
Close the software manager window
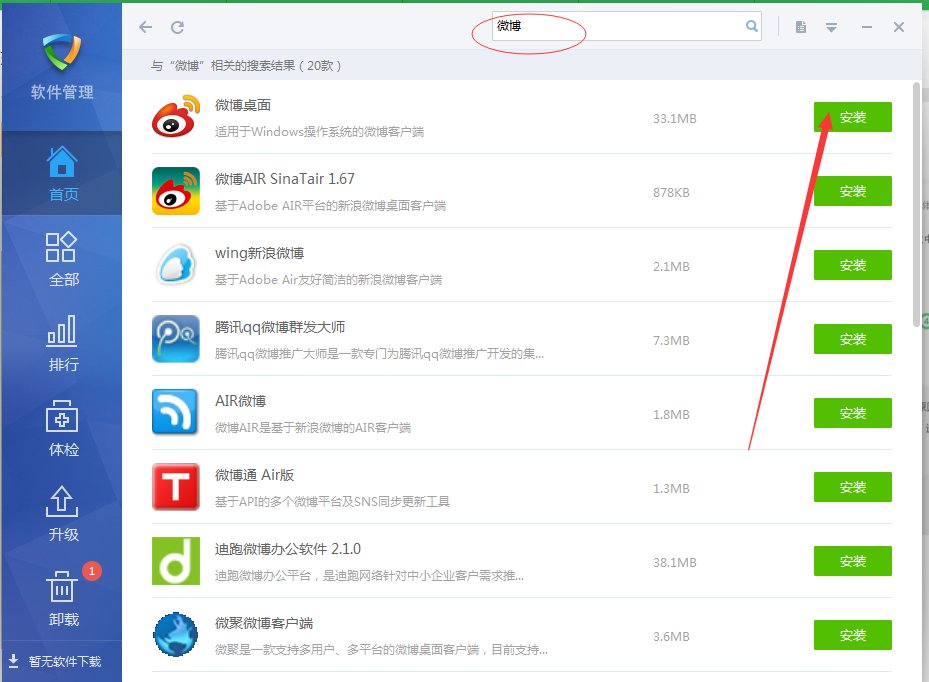pos(899,27)
